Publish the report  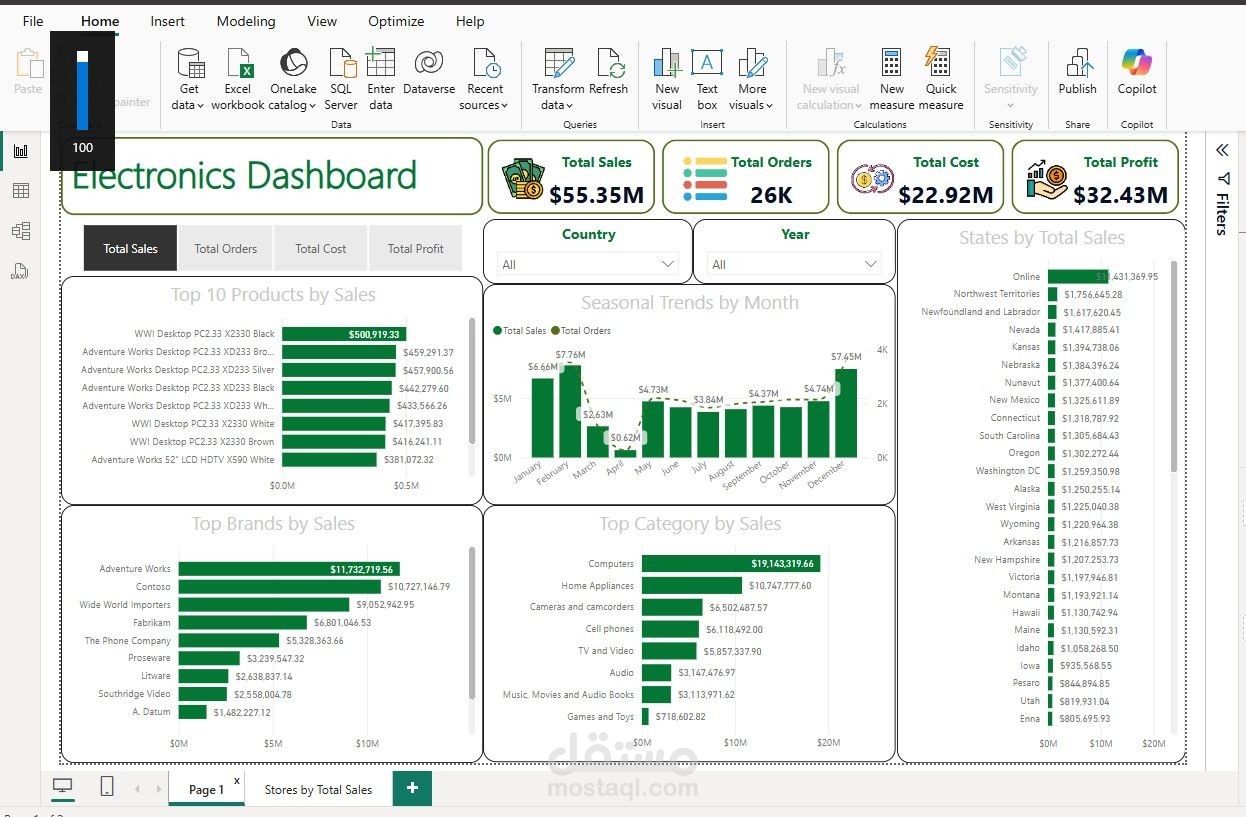coord(1078,72)
